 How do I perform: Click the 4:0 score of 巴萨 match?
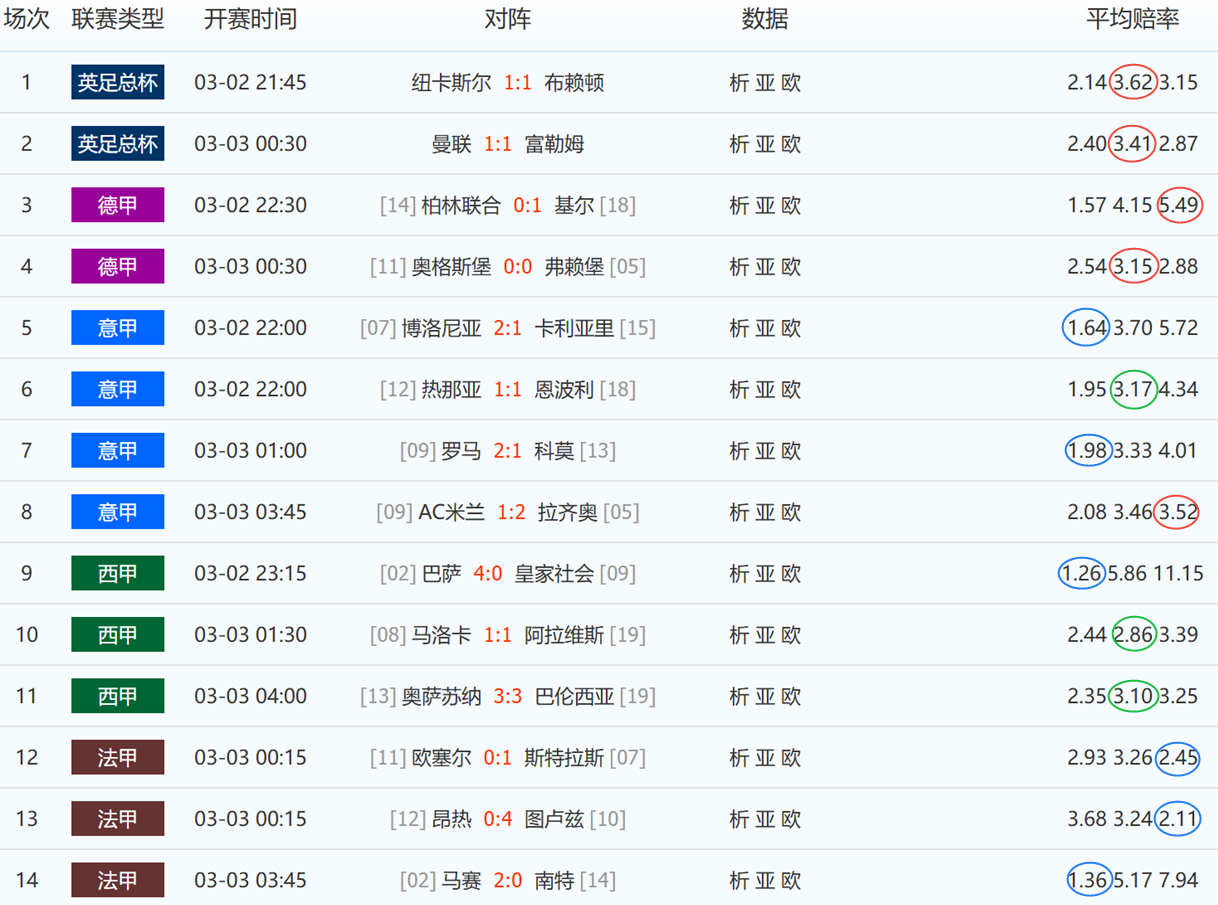pos(488,574)
